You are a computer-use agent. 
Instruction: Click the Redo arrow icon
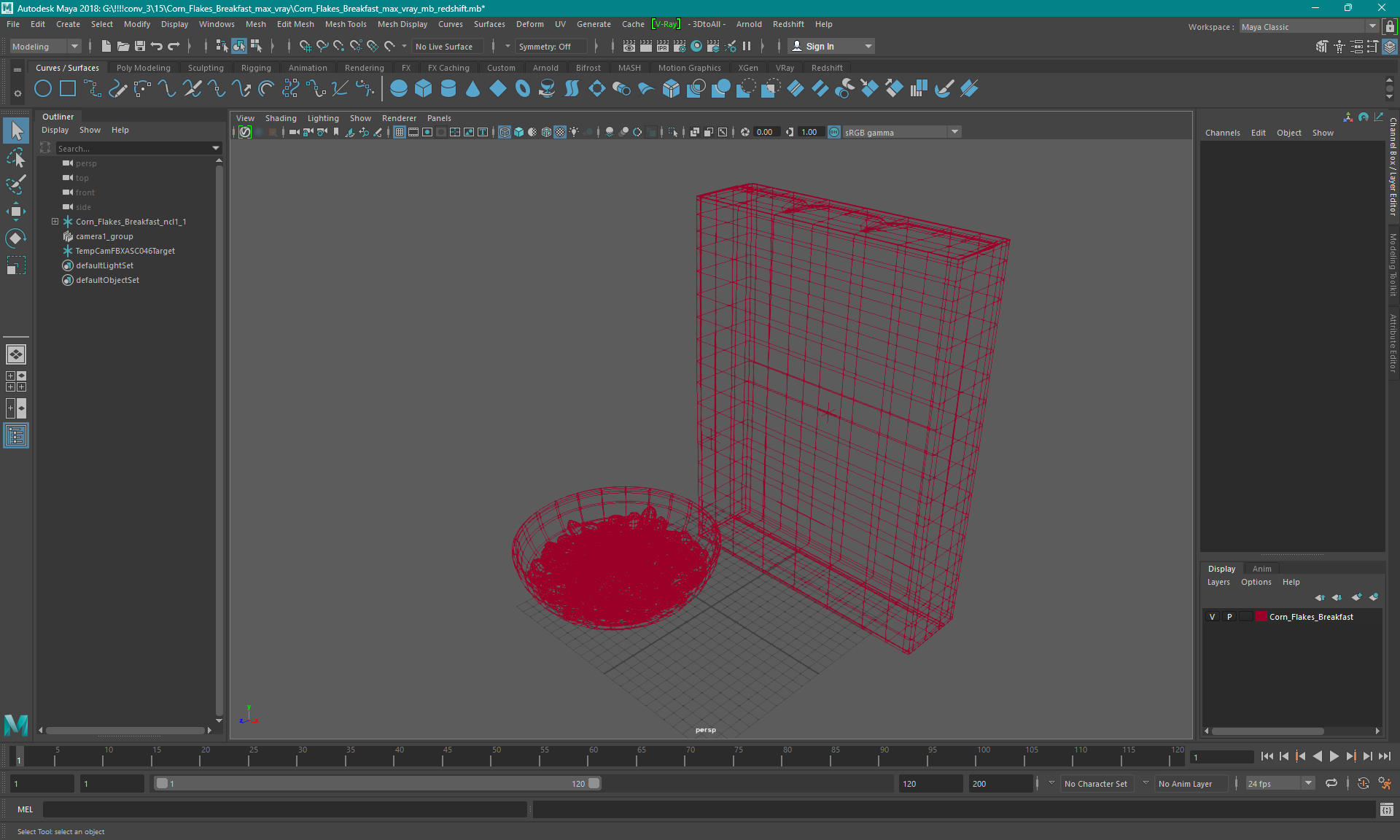174,46
